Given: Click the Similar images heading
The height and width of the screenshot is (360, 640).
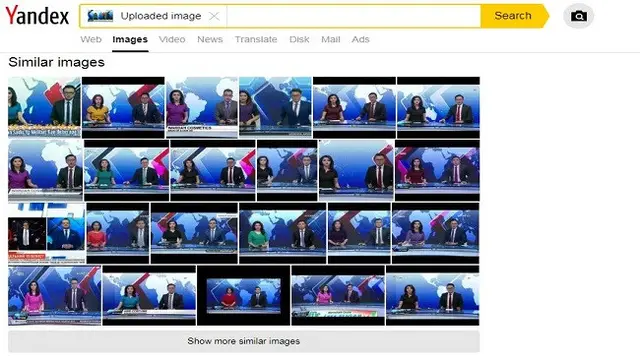Looking at the screenshot, I should pos(56,62).
